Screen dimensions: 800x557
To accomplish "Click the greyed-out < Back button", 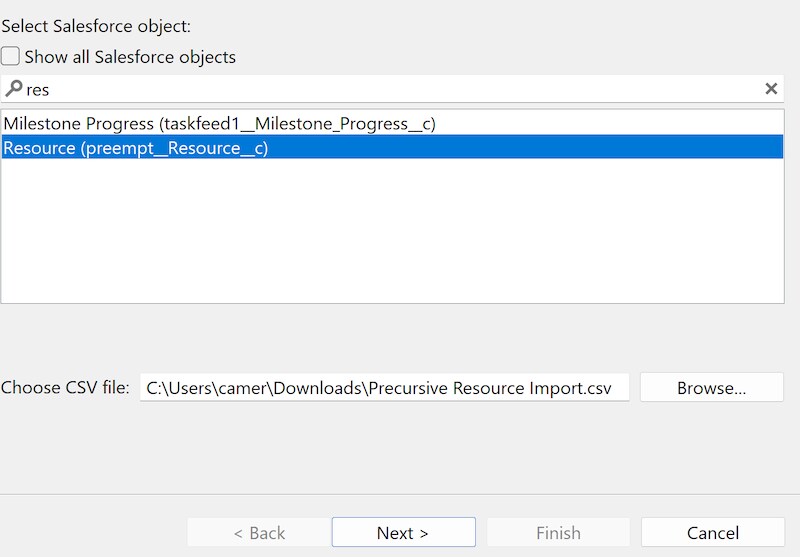I will click(259, 532).
